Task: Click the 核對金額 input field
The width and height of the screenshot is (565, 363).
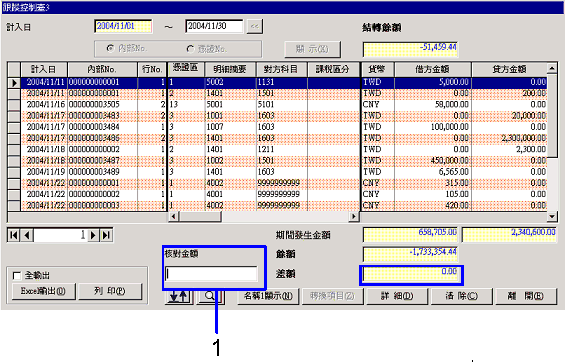Action: [211, 274]
